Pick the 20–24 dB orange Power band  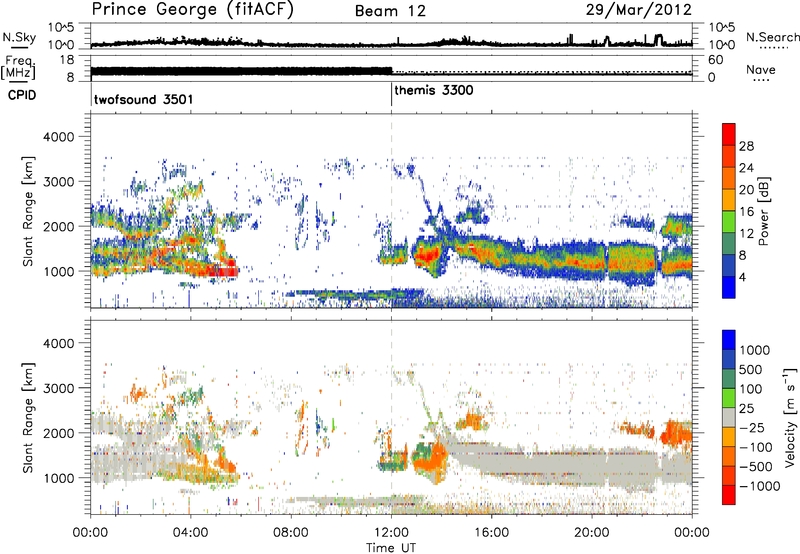[729, 178]
